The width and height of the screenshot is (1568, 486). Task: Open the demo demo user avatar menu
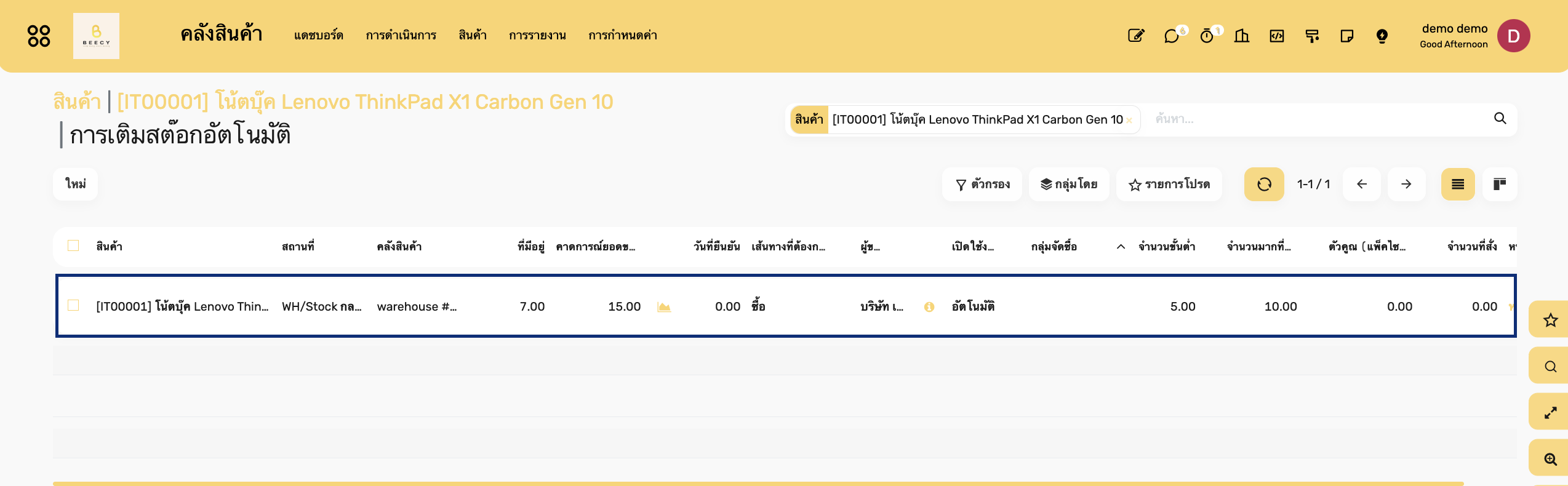(1513, 36)
